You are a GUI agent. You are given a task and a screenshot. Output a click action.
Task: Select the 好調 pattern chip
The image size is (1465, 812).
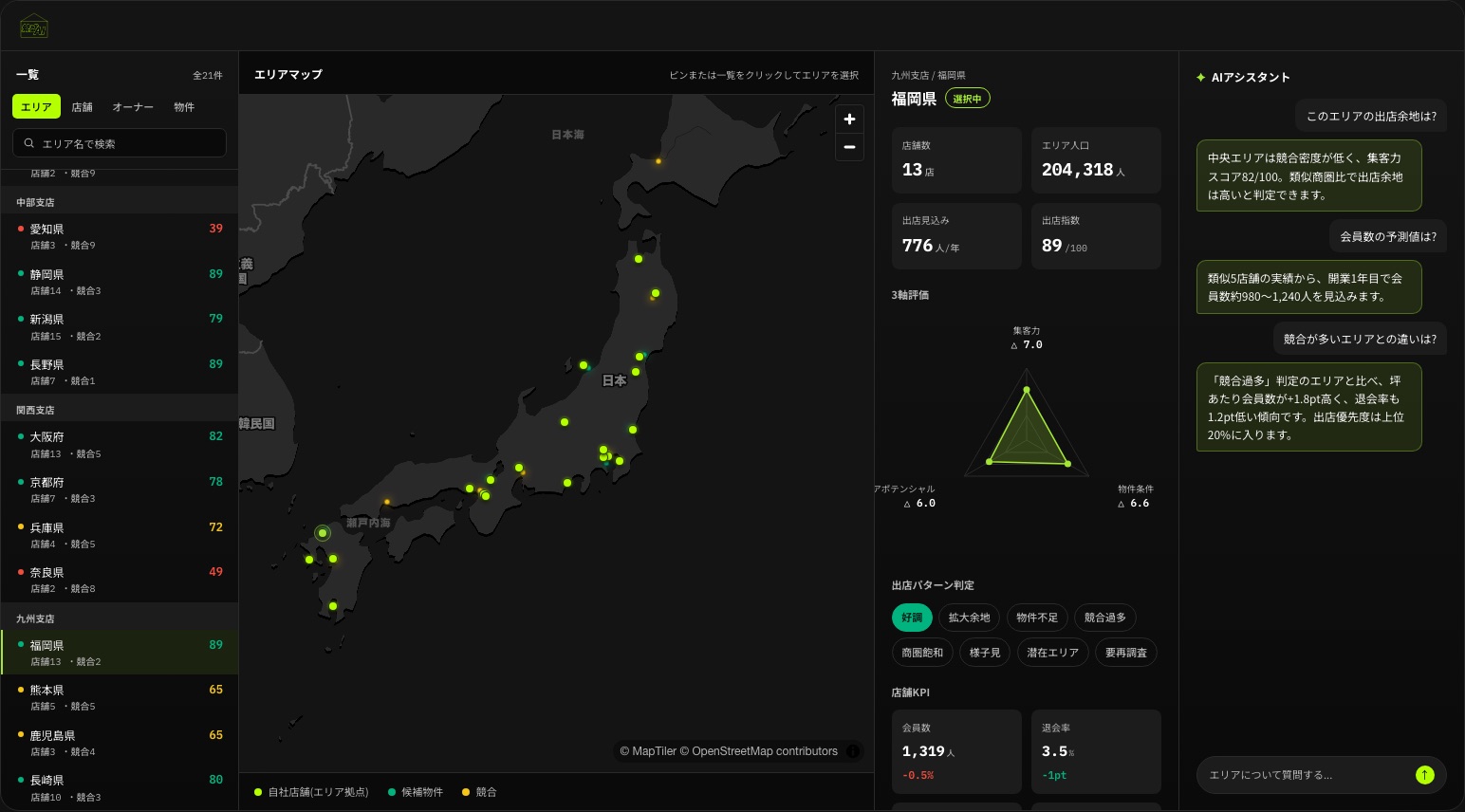pos(912,618)
